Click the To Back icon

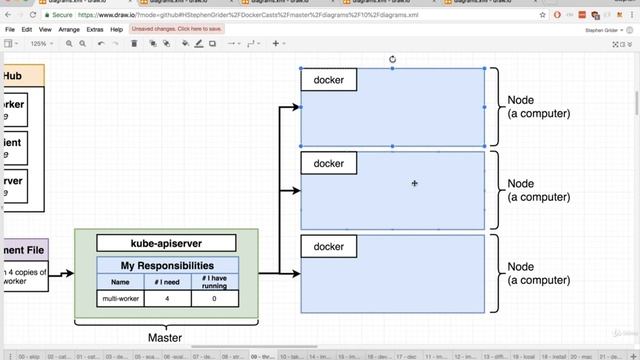167,43
